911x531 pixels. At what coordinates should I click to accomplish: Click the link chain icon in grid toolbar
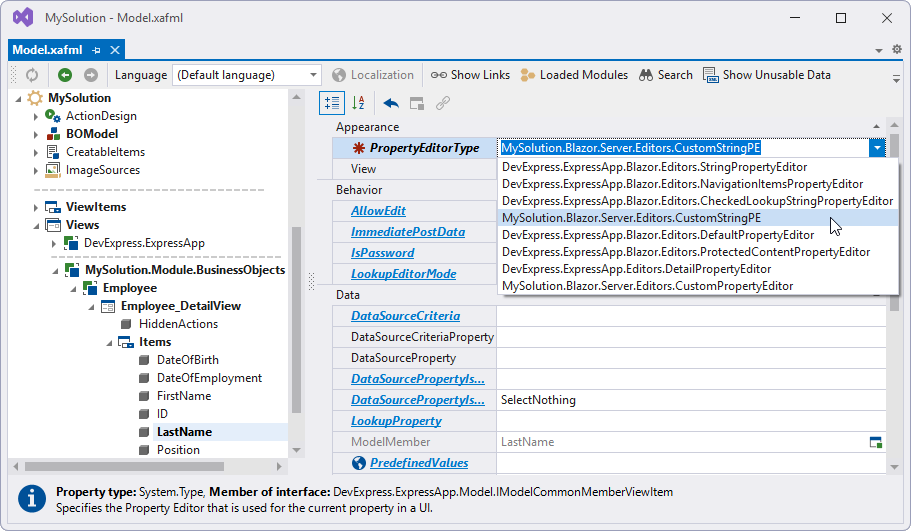coord(443,103)
